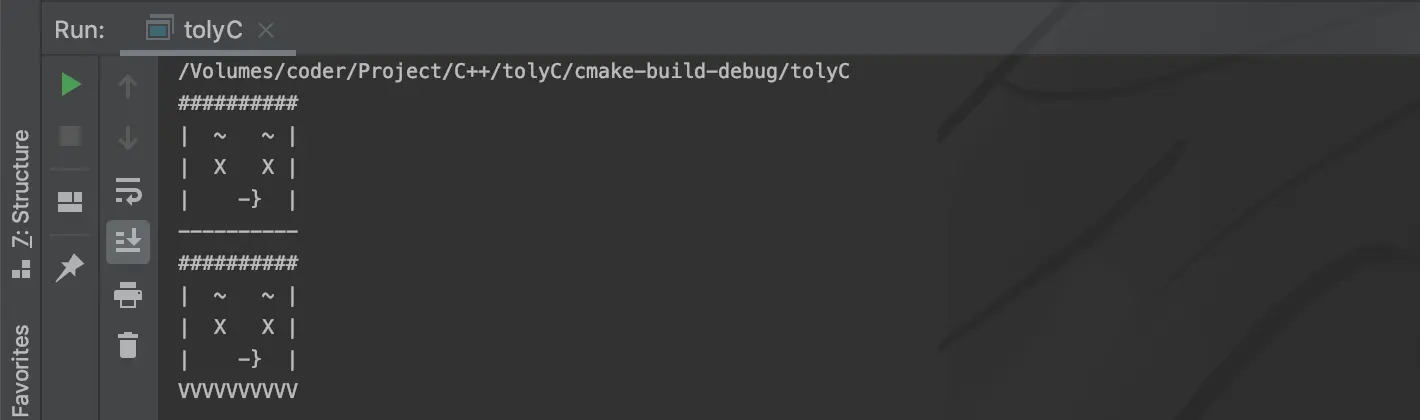Screen dimensions: 1420x420
Task: Restore the Run panel layout
Action: point(70,202)
